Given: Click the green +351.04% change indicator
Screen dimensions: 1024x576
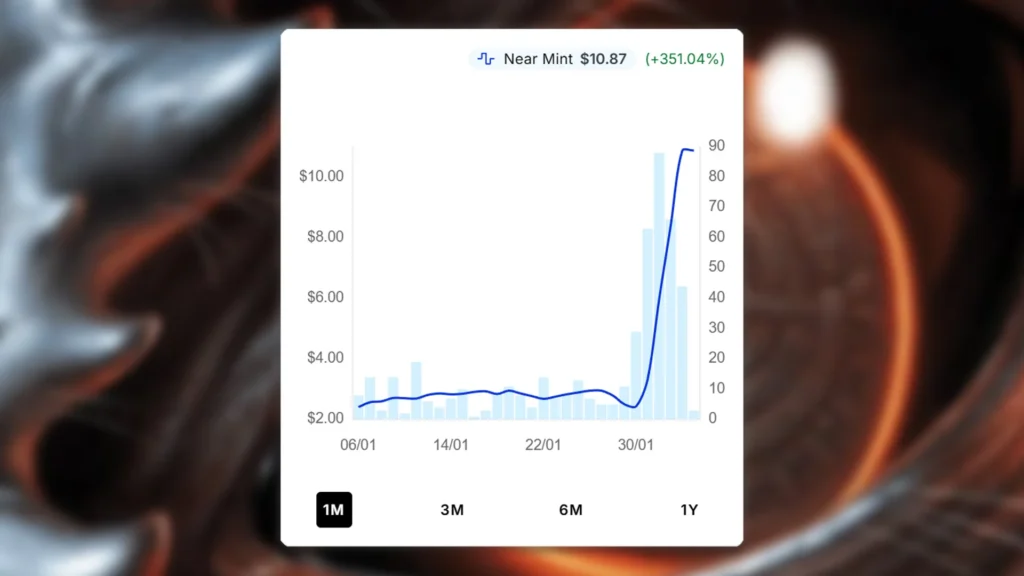Looking at the screenshot, I should coord(684,59).
